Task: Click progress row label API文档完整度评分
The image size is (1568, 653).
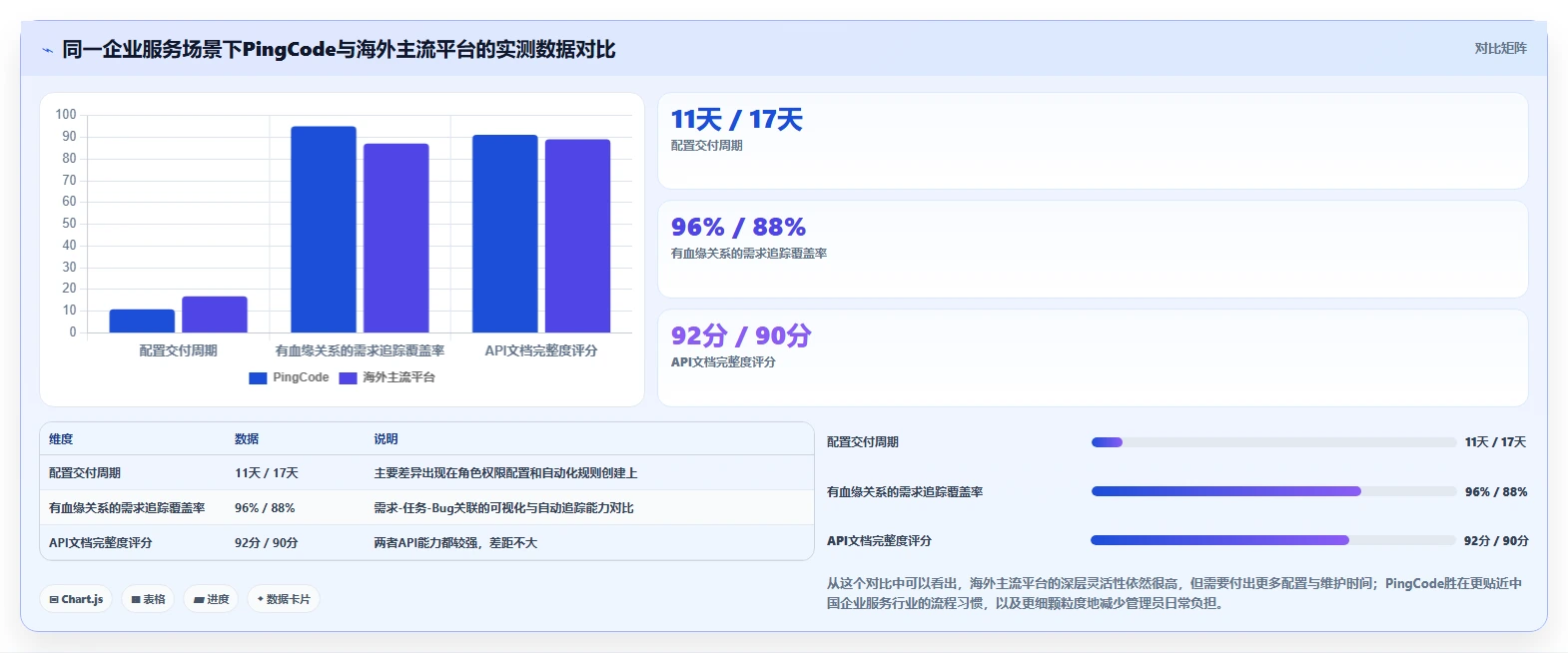Action: (879, 541)
